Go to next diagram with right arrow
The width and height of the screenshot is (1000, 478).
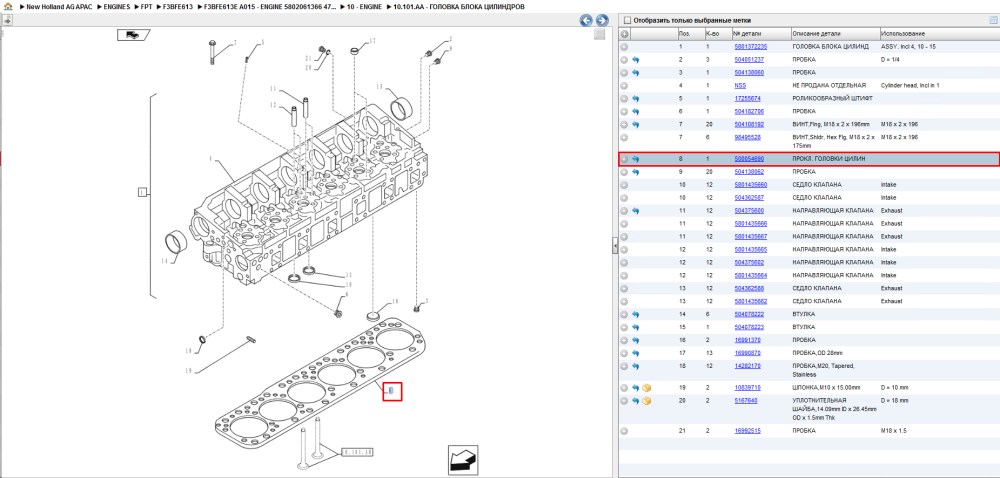point(601,20)
